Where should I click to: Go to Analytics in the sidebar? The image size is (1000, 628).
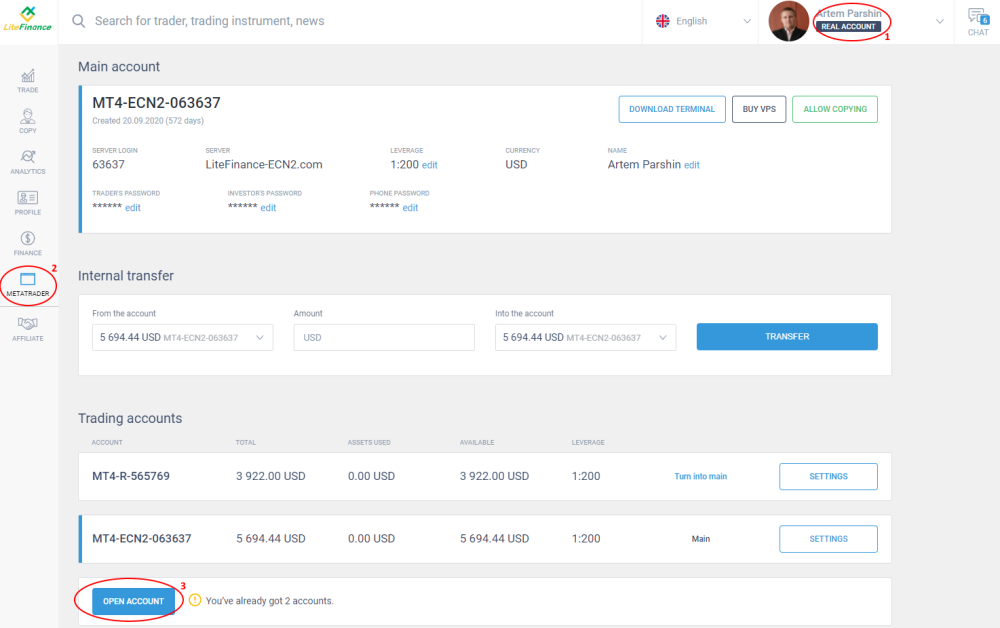(x=27, y=162)
